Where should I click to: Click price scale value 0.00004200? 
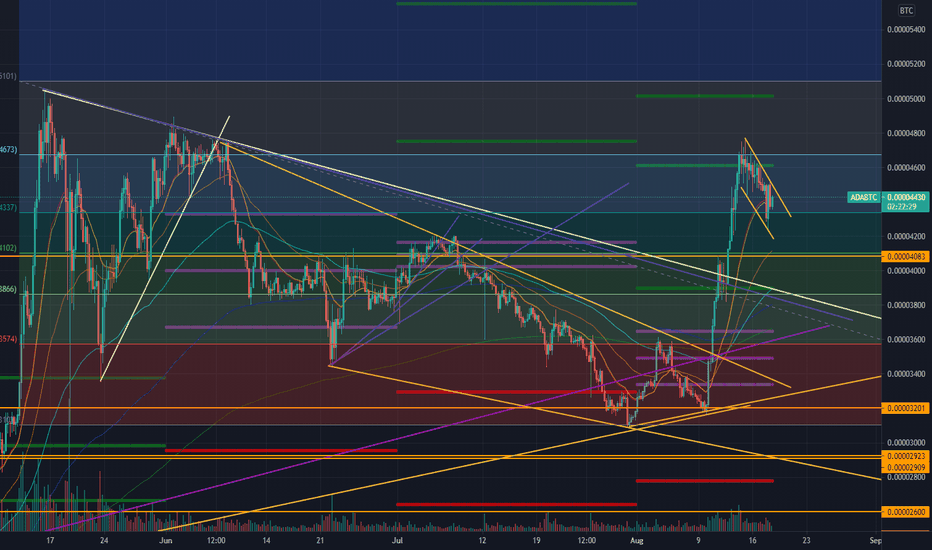(906, 237)
